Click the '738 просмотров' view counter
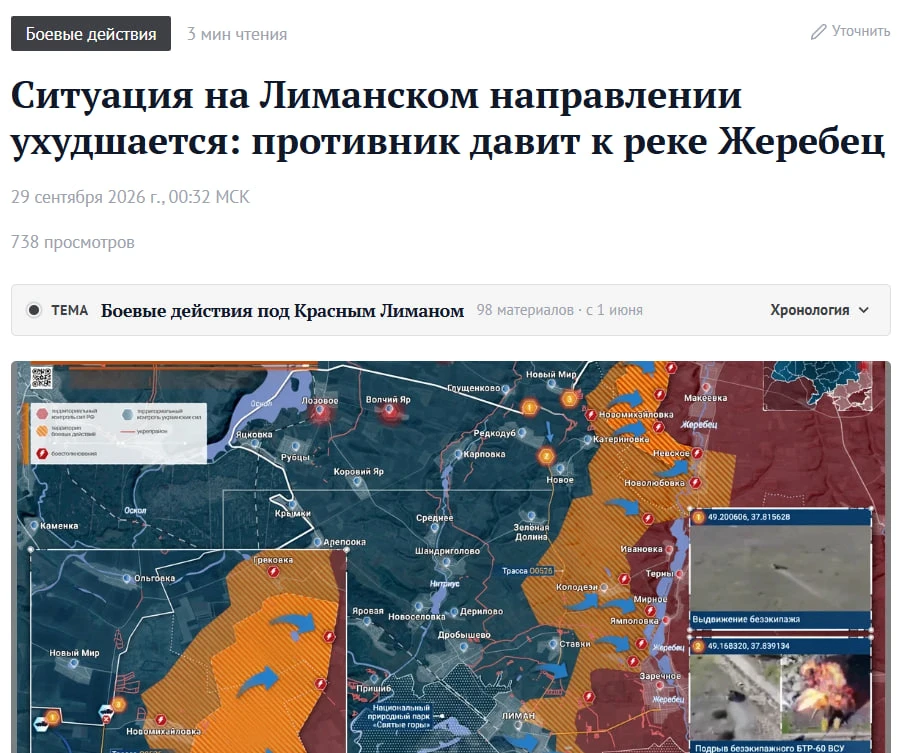This screenshot has height=753, width=908. [72, 242]
